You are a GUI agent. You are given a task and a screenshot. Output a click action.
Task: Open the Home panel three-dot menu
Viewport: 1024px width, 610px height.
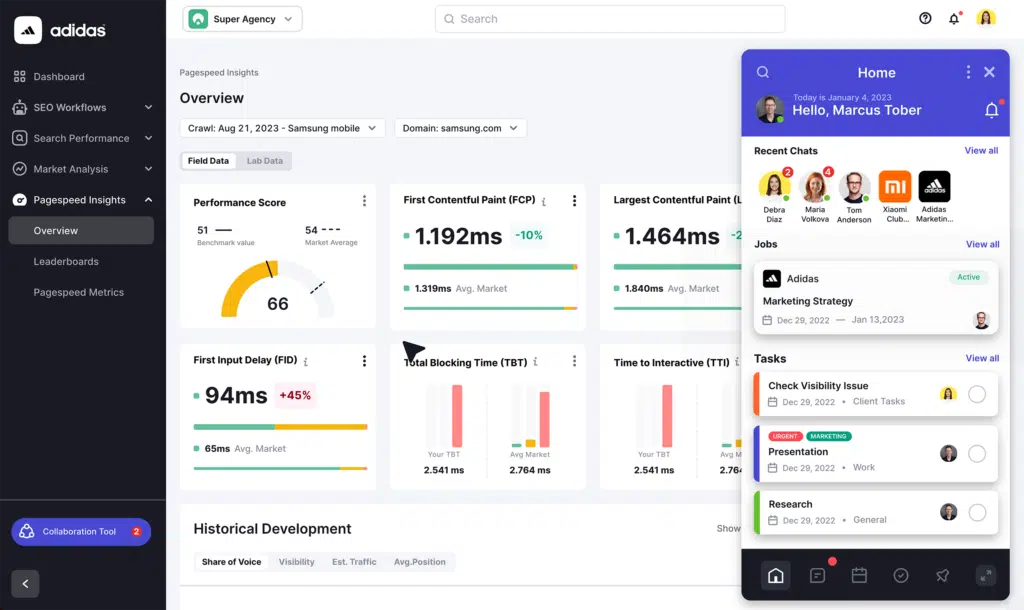[968, 72]
